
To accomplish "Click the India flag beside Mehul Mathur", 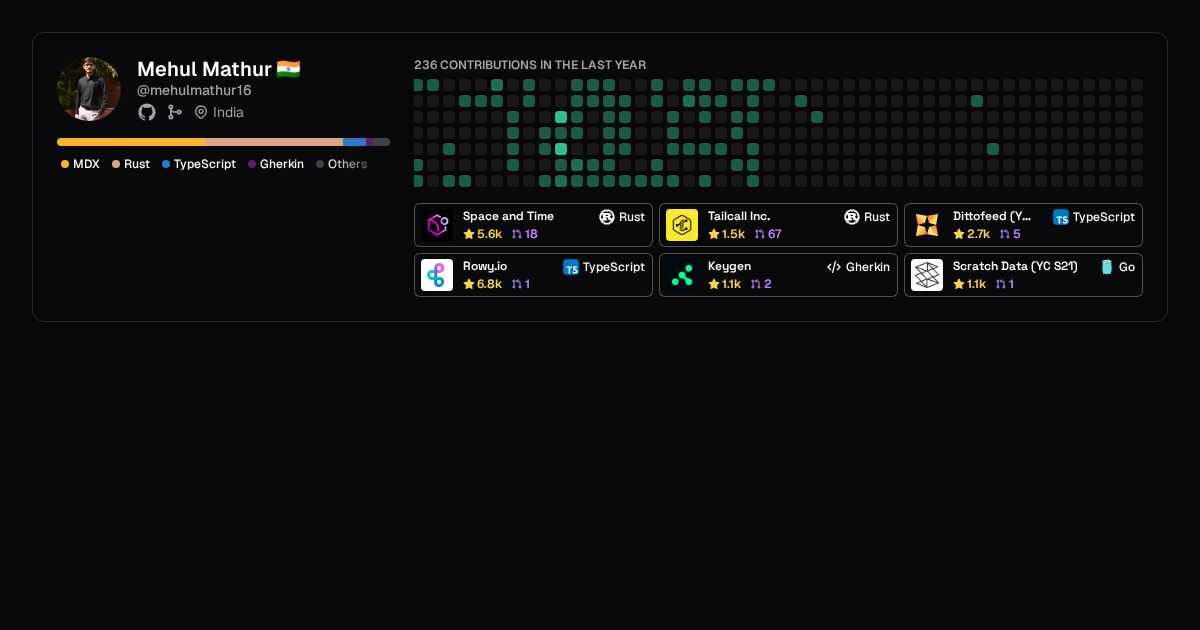I will [x=289, y=69].
